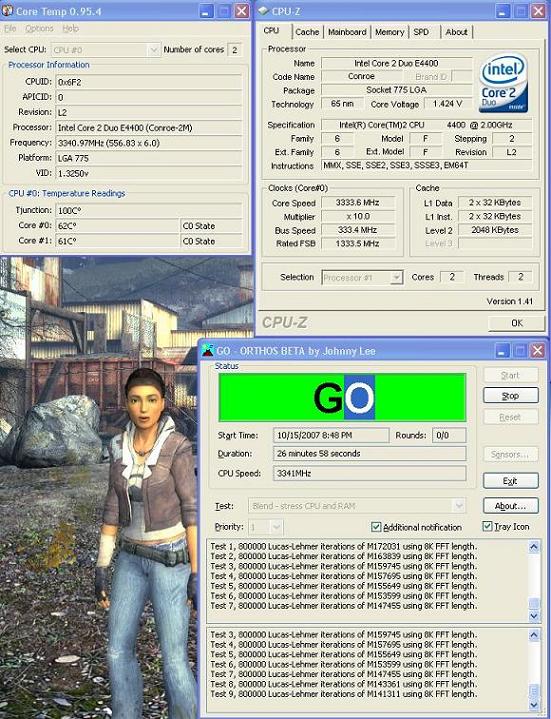This screenshot has width=551, height=719.
Task: Open the Test type dropdown in ORTHOS
Action: 458,506
